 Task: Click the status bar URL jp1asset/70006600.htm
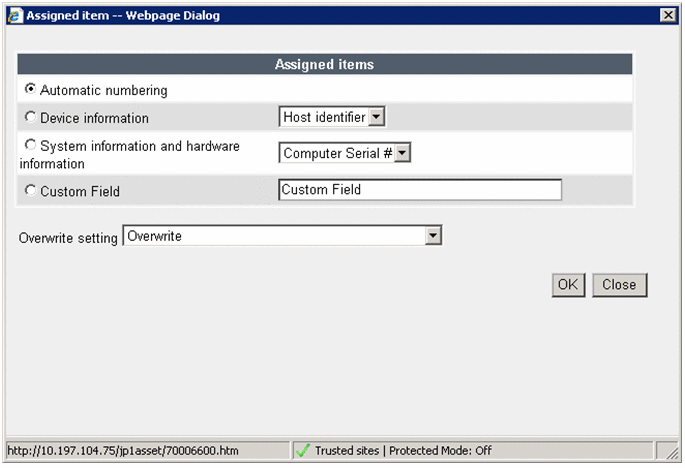click(x=123, y=451)
